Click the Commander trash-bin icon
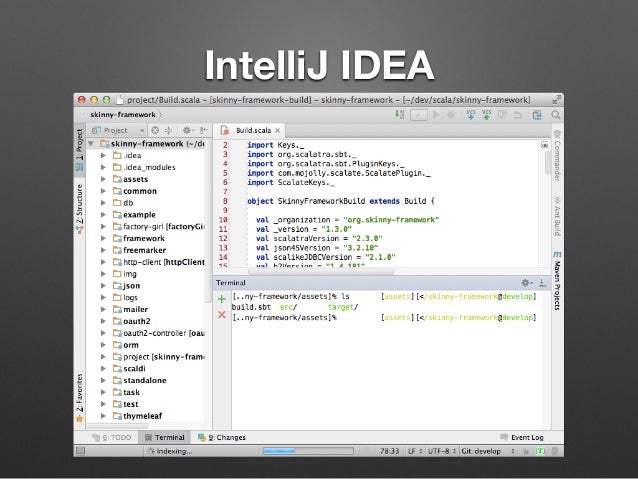Viewport: 638px width, 479px height. [557, 134]
